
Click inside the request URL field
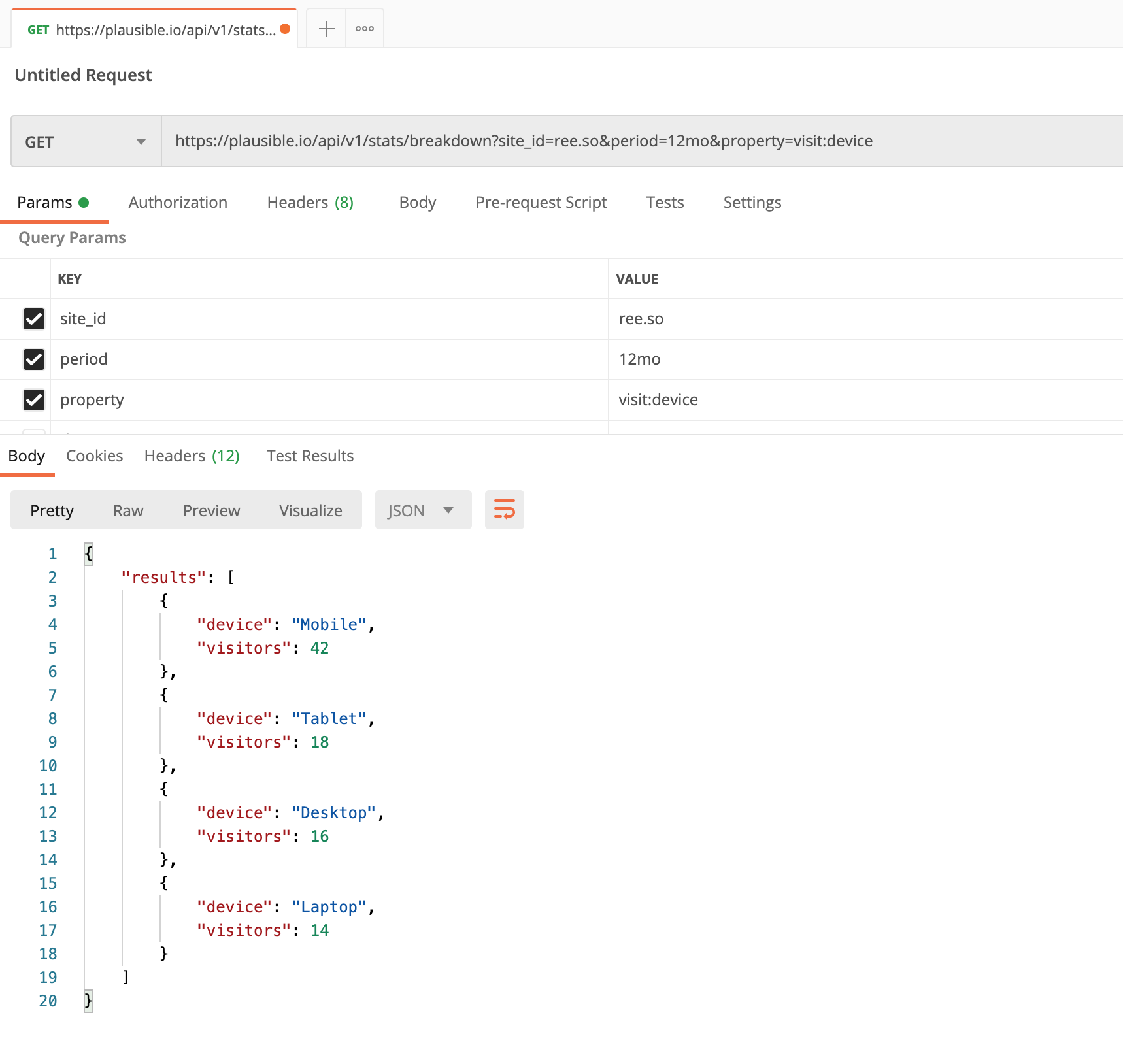523,141
